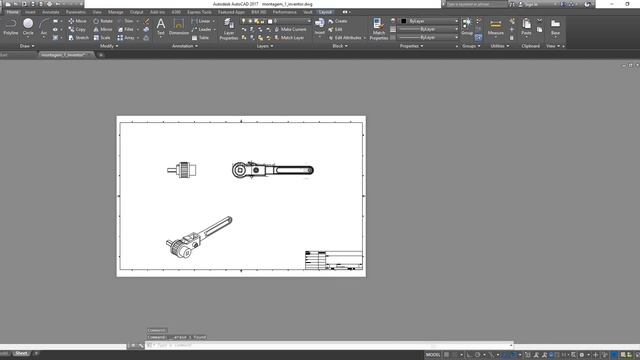This screenshot has width=640, height=360.
Task: Select the montagem_1_inventor drawing tab
Action: 64,55
